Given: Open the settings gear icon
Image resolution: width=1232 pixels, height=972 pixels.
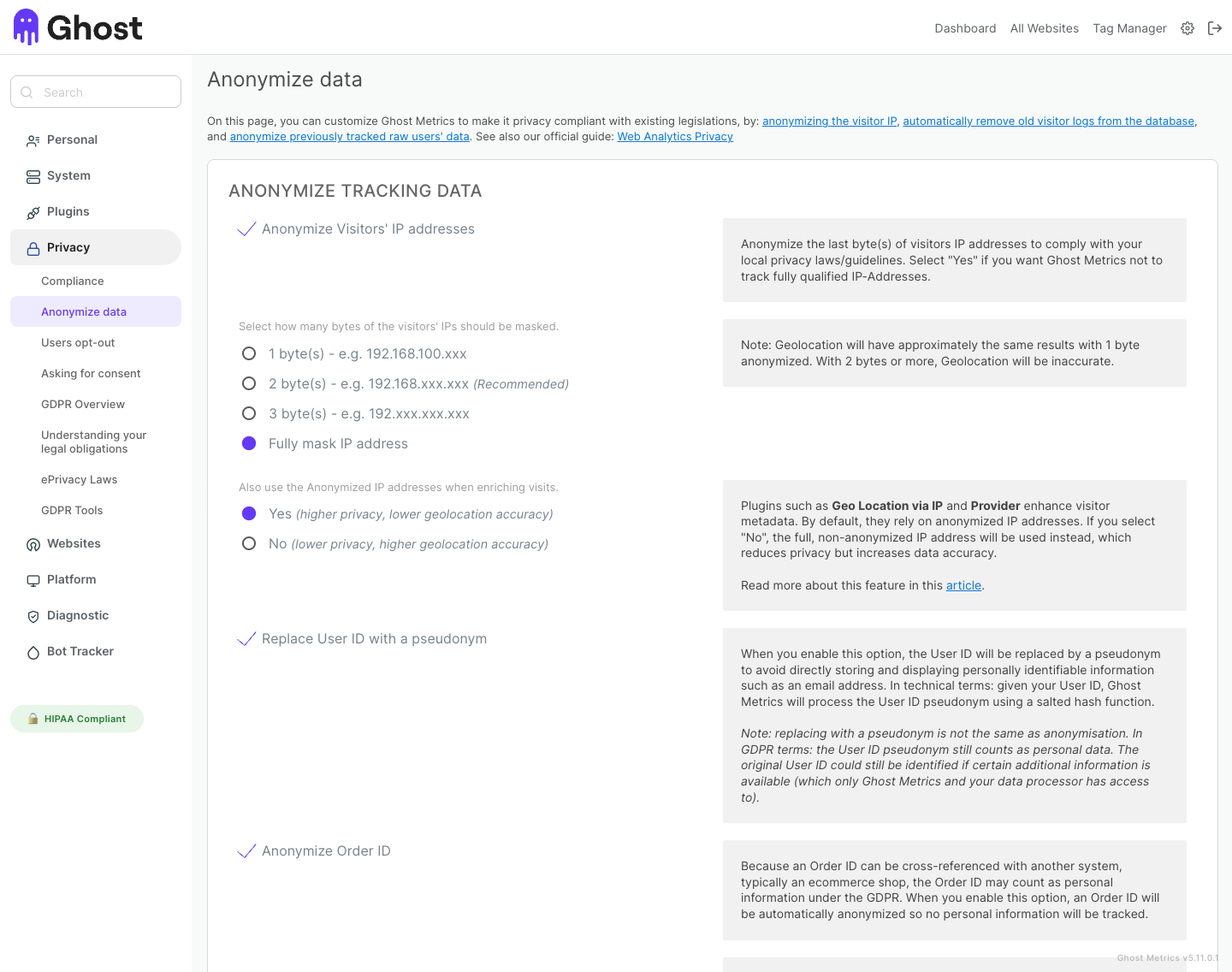Looking at the screenshot, I should click(x=1188, y=28).
